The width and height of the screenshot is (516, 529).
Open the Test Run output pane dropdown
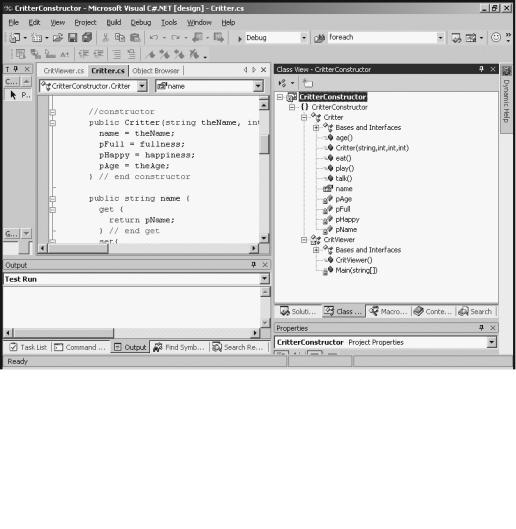point(265,279)
